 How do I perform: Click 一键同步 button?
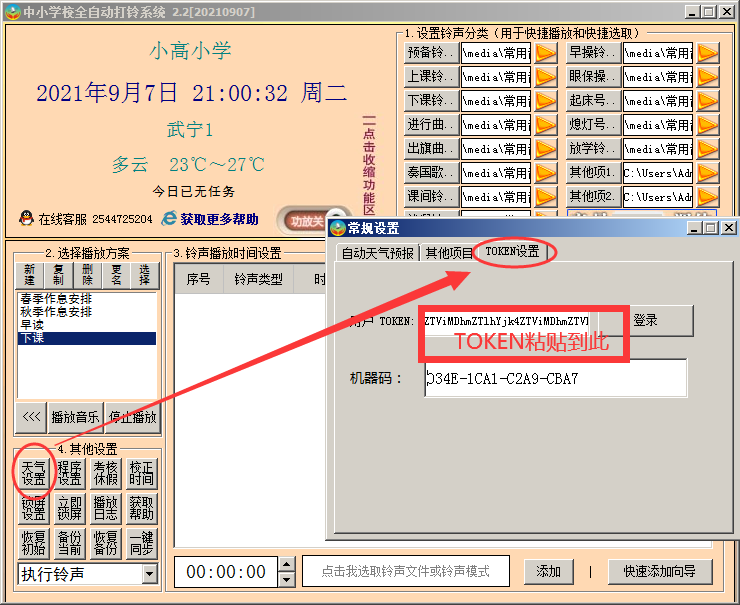point(142,543)
